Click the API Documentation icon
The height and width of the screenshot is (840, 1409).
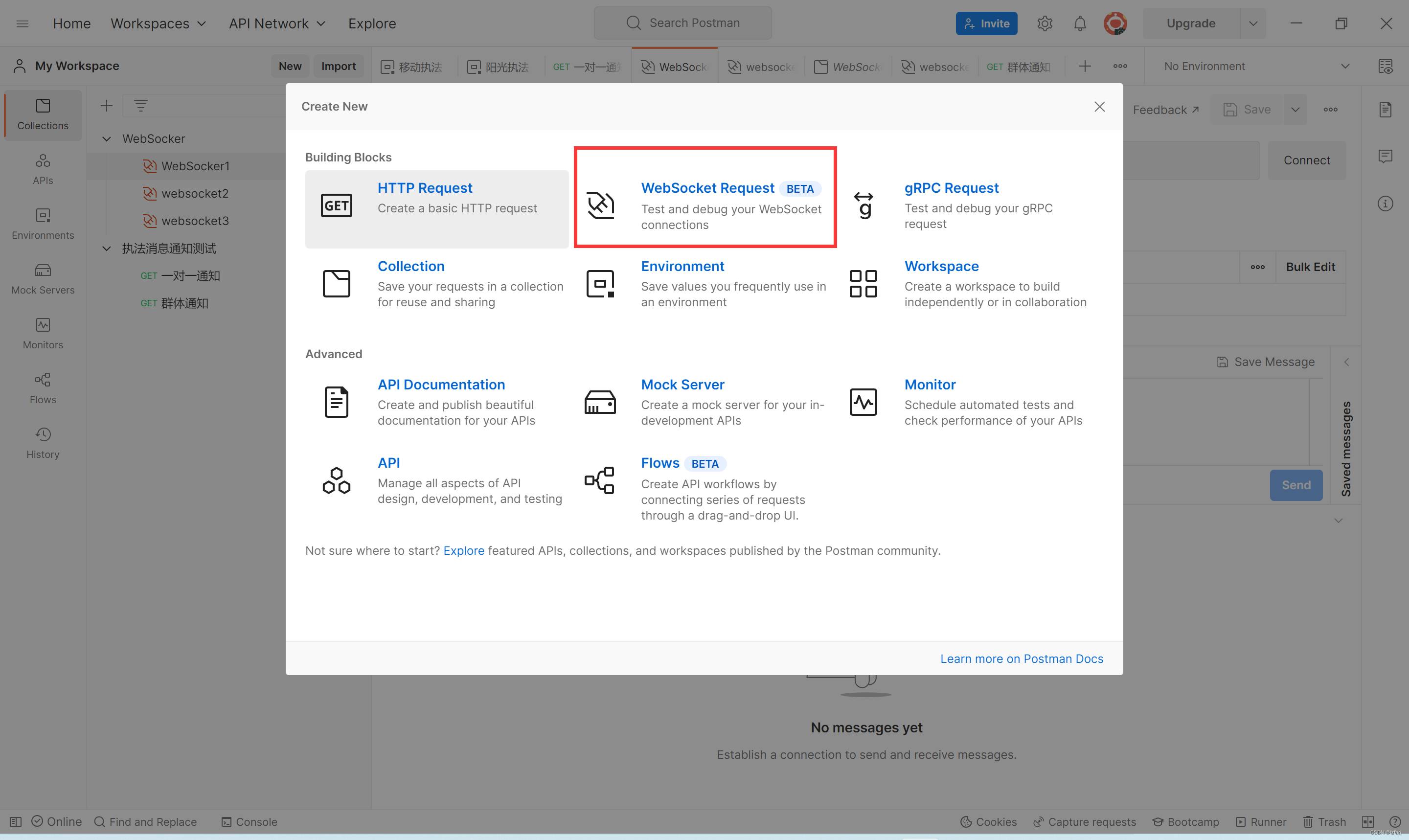pyautogui.click(x=336, y=402)
